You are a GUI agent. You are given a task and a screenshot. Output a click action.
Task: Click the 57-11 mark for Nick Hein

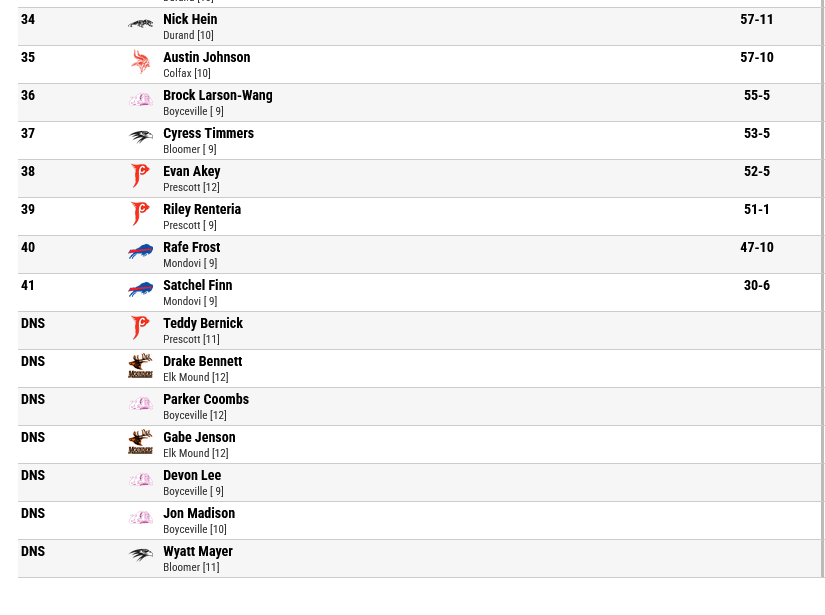click(757, 19)
